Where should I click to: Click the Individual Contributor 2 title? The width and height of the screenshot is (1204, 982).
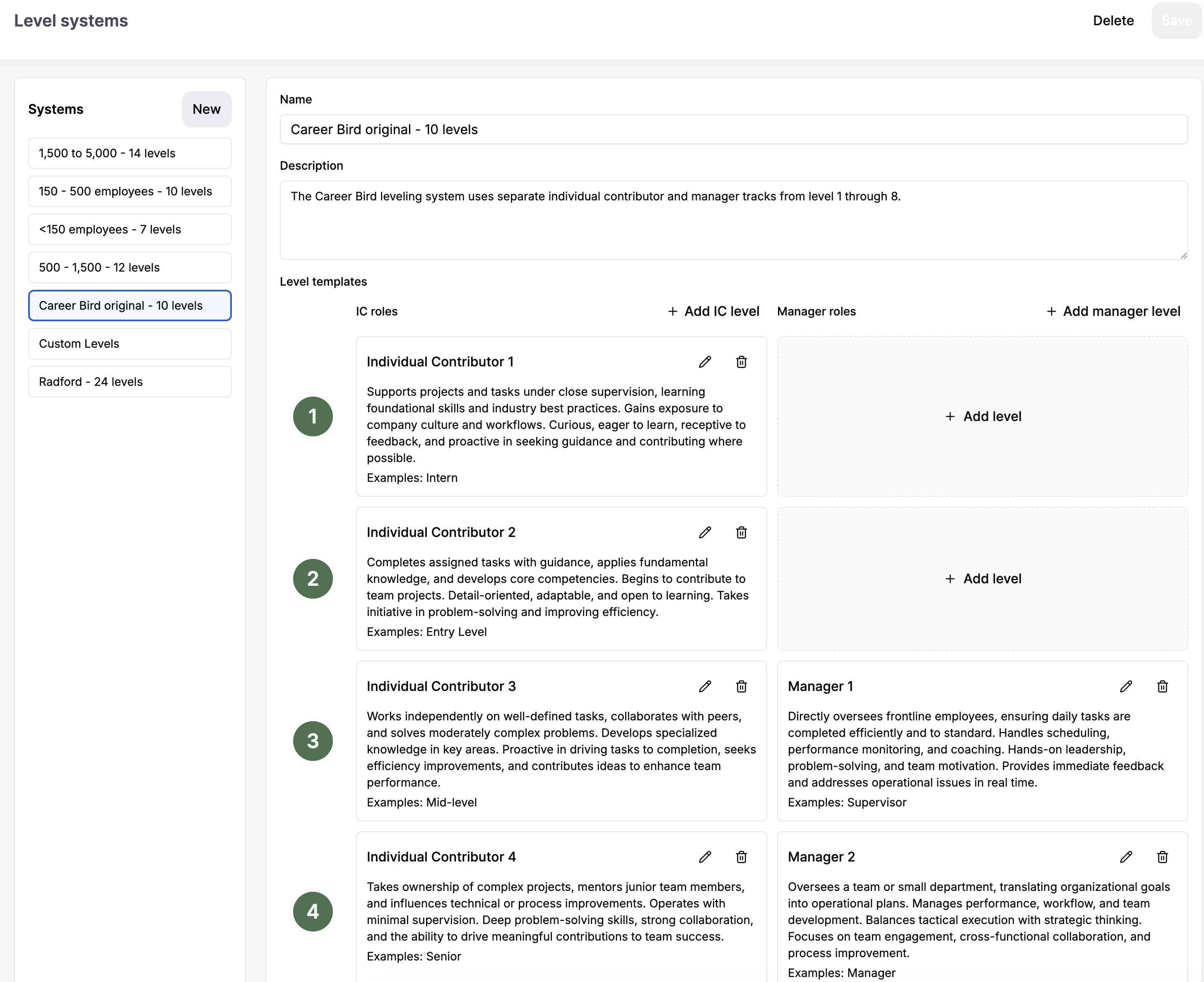tap(441, 532)
